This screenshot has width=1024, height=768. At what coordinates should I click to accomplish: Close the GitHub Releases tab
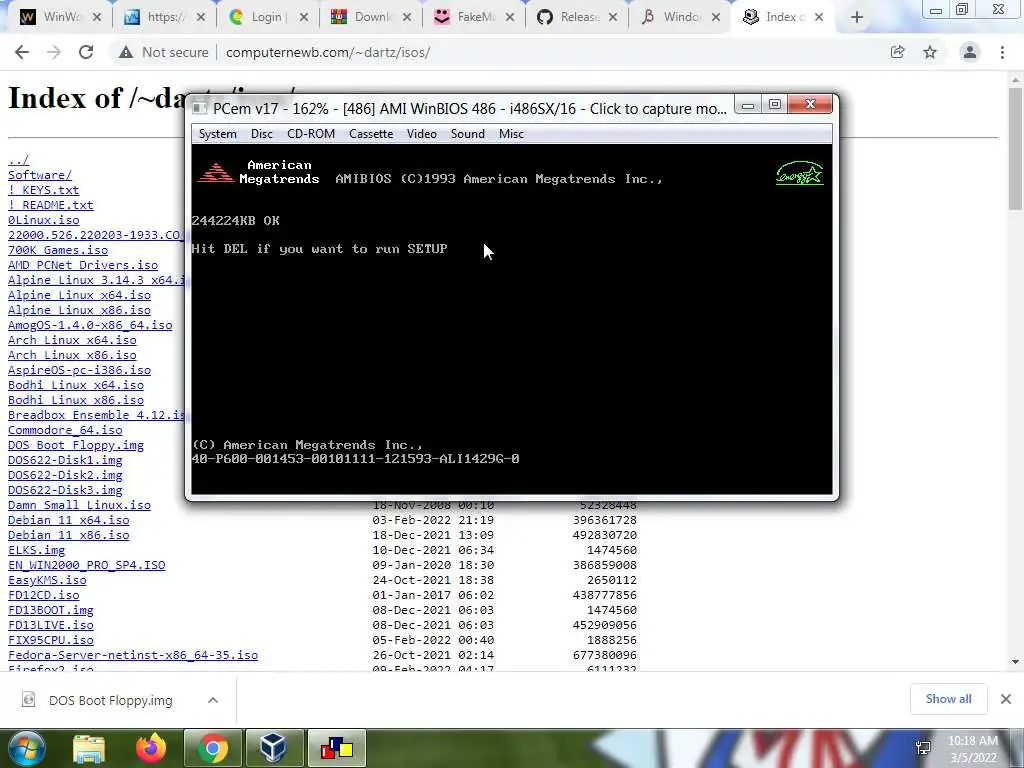coord(613,18)
